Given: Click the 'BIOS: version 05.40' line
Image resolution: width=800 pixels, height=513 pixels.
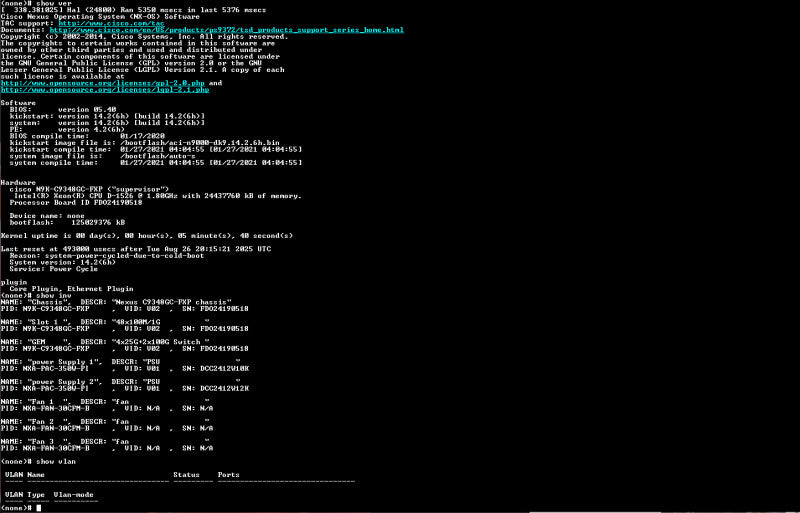Looking at the screenshot, I should pyautogui.click(x=63, y=110).
